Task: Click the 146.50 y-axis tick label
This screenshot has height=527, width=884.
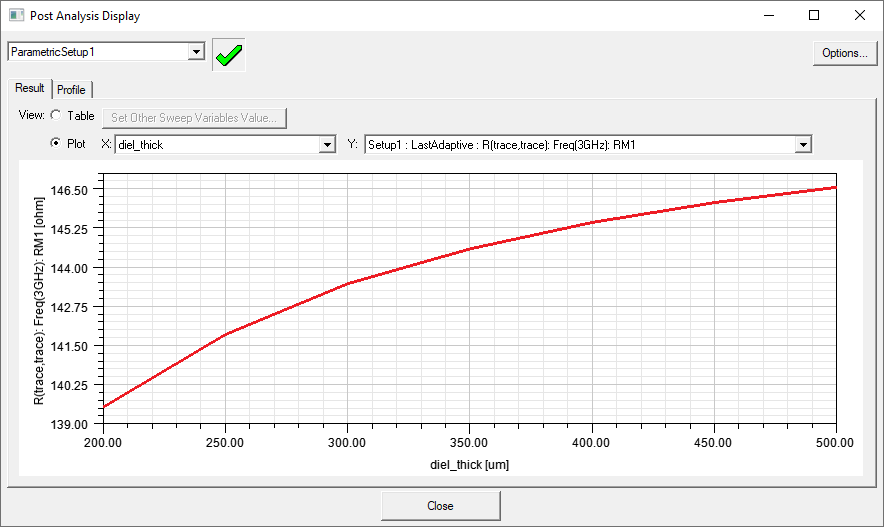Action: click(x=70, y=189)
